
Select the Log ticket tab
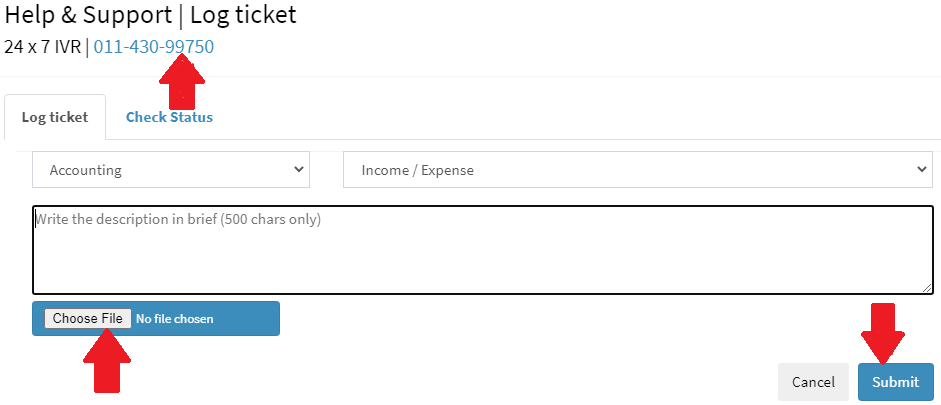pos(55,117)
